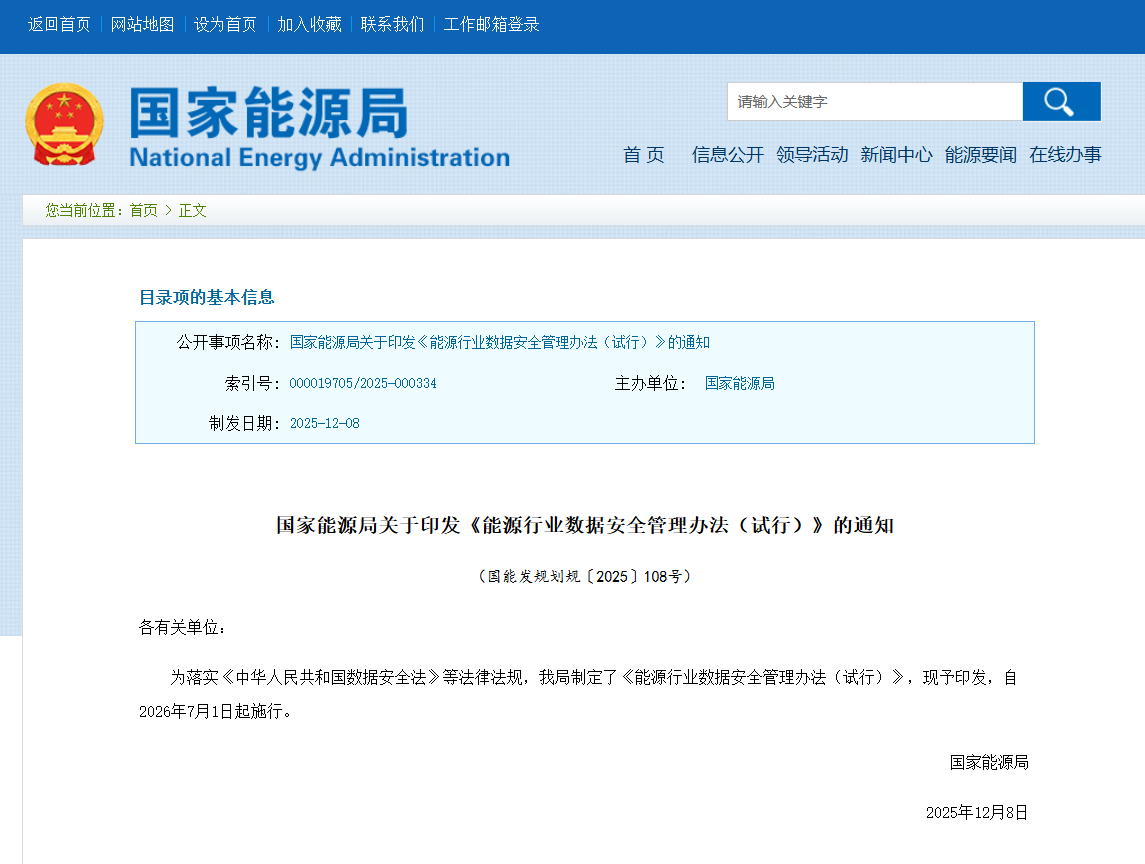Image resolution: width=1145 pixels, height=864 pixels.
Task: Open 能源要闻 navigation menu item
Action: [x=980, y=155]
